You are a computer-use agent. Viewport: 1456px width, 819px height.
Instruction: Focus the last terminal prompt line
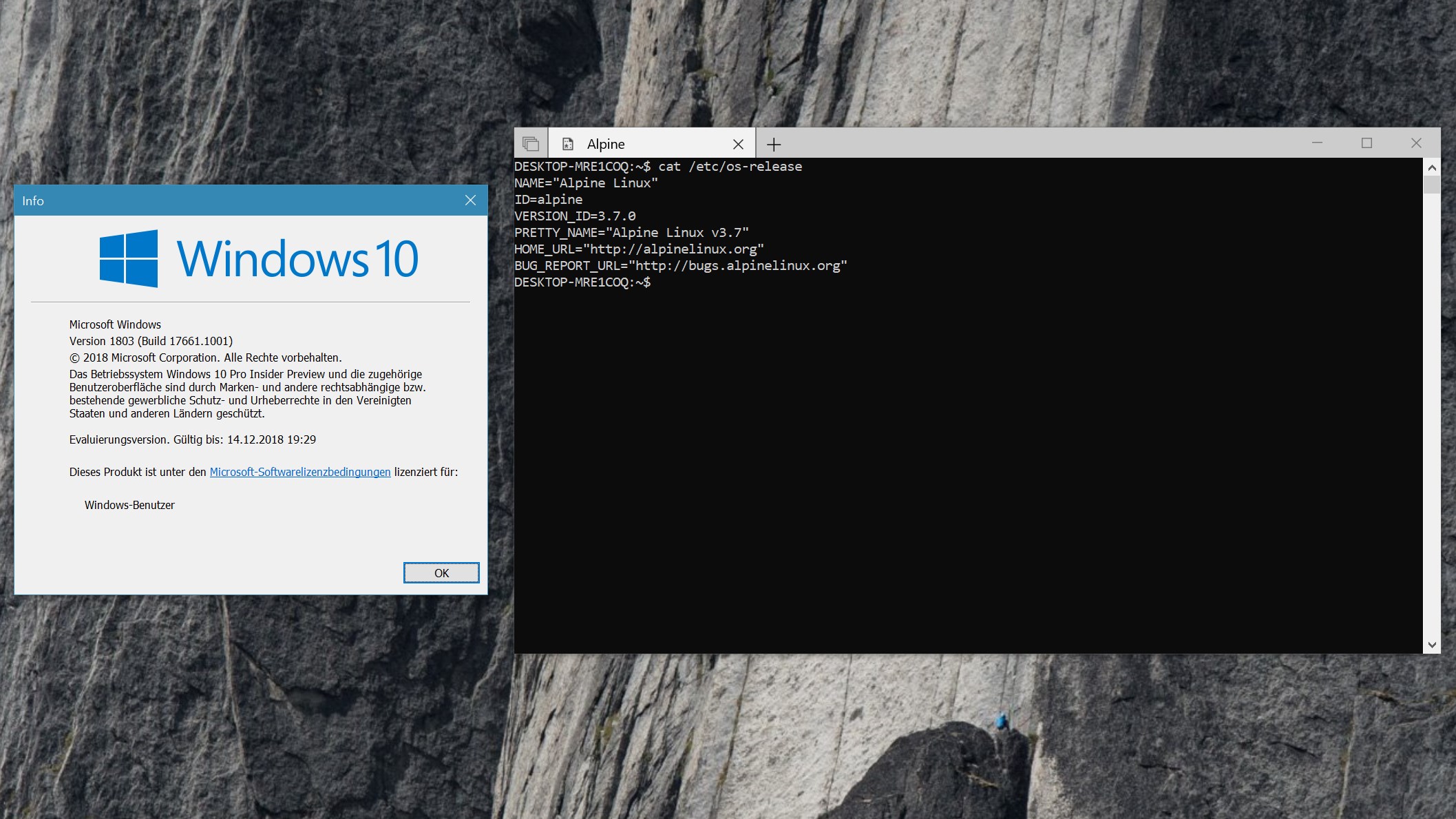tap(582, 282)
